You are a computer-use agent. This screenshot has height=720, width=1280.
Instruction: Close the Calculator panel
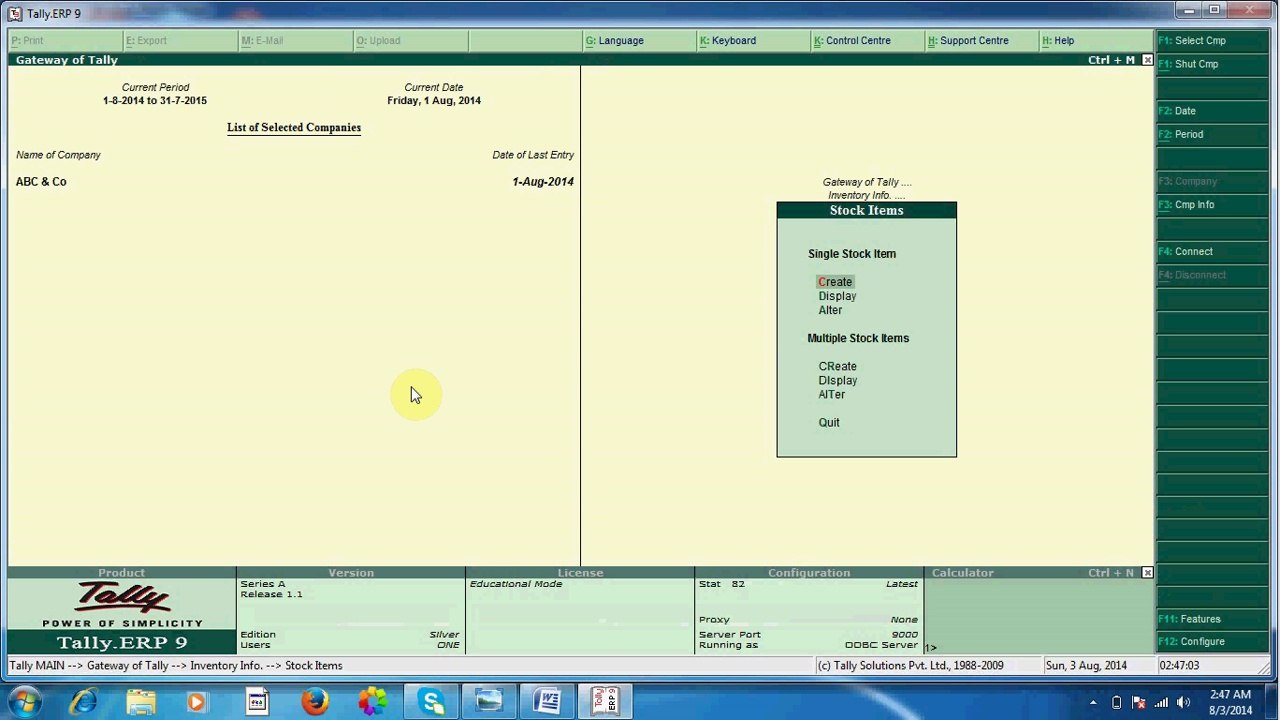click(1147, 573)
